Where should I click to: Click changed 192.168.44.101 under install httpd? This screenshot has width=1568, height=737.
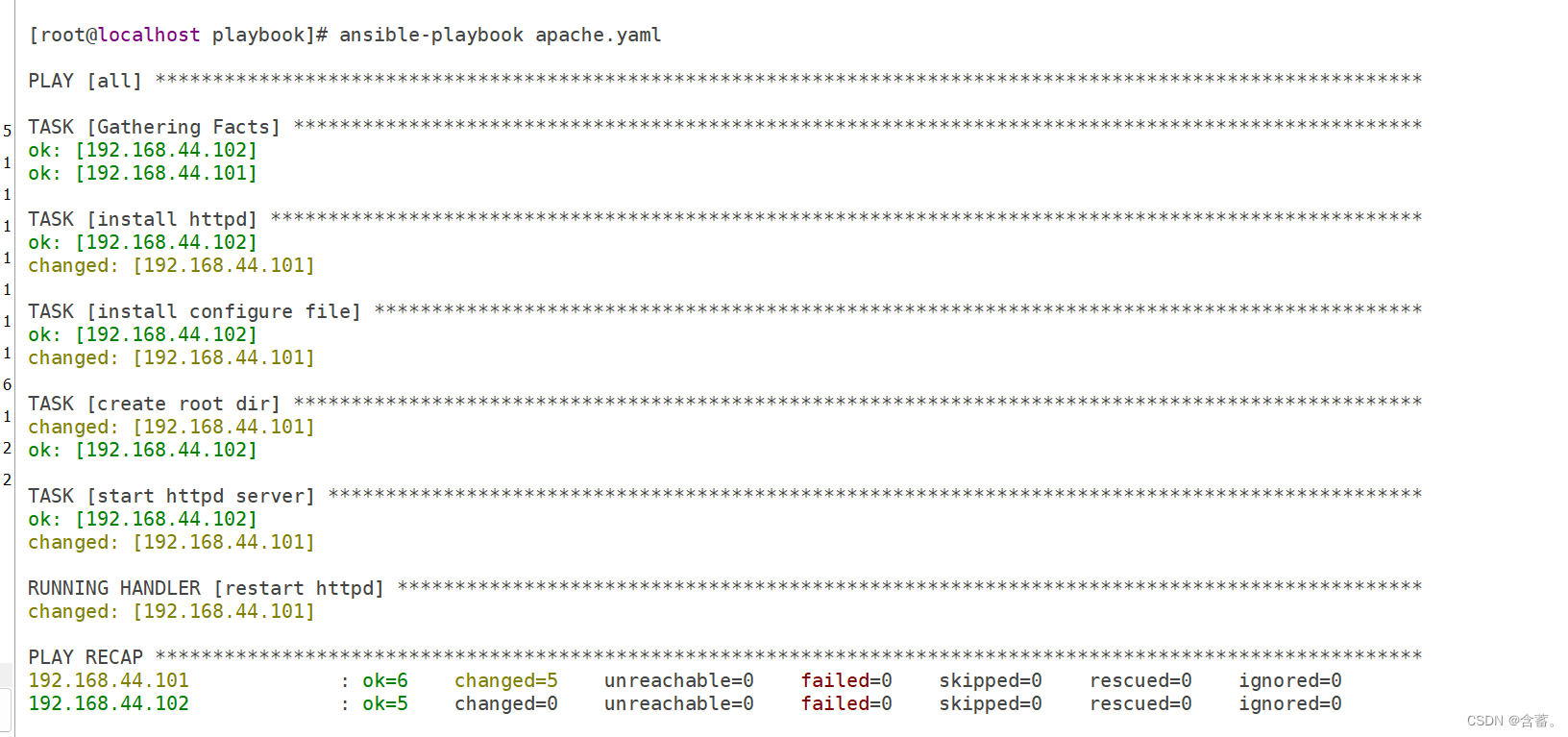click(171, 265)
